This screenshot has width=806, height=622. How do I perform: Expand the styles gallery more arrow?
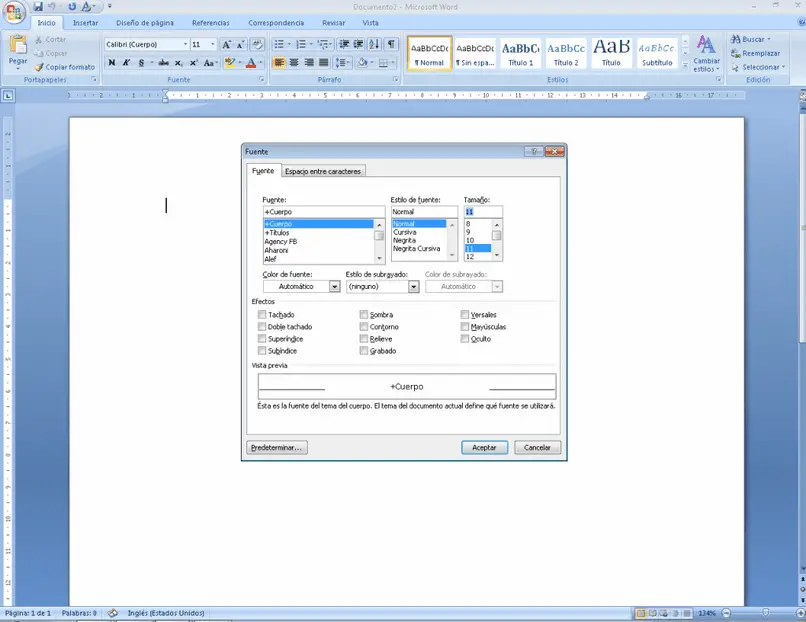pyautogui.click(x=685, y=65)
